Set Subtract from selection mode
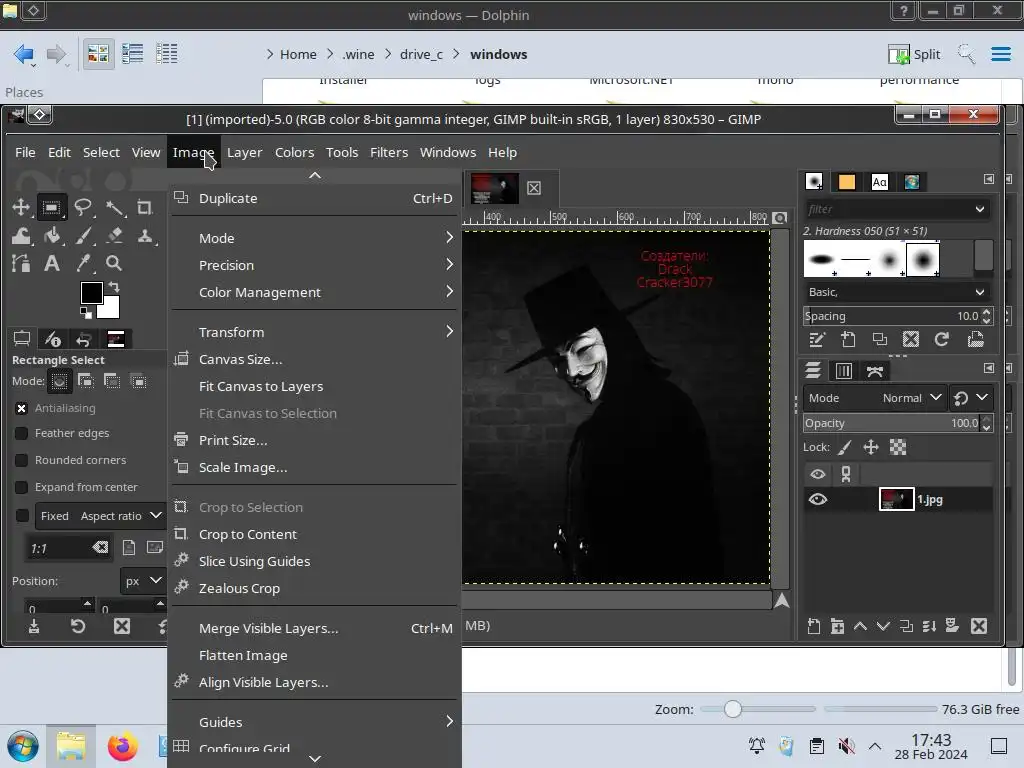 [112, 381]
